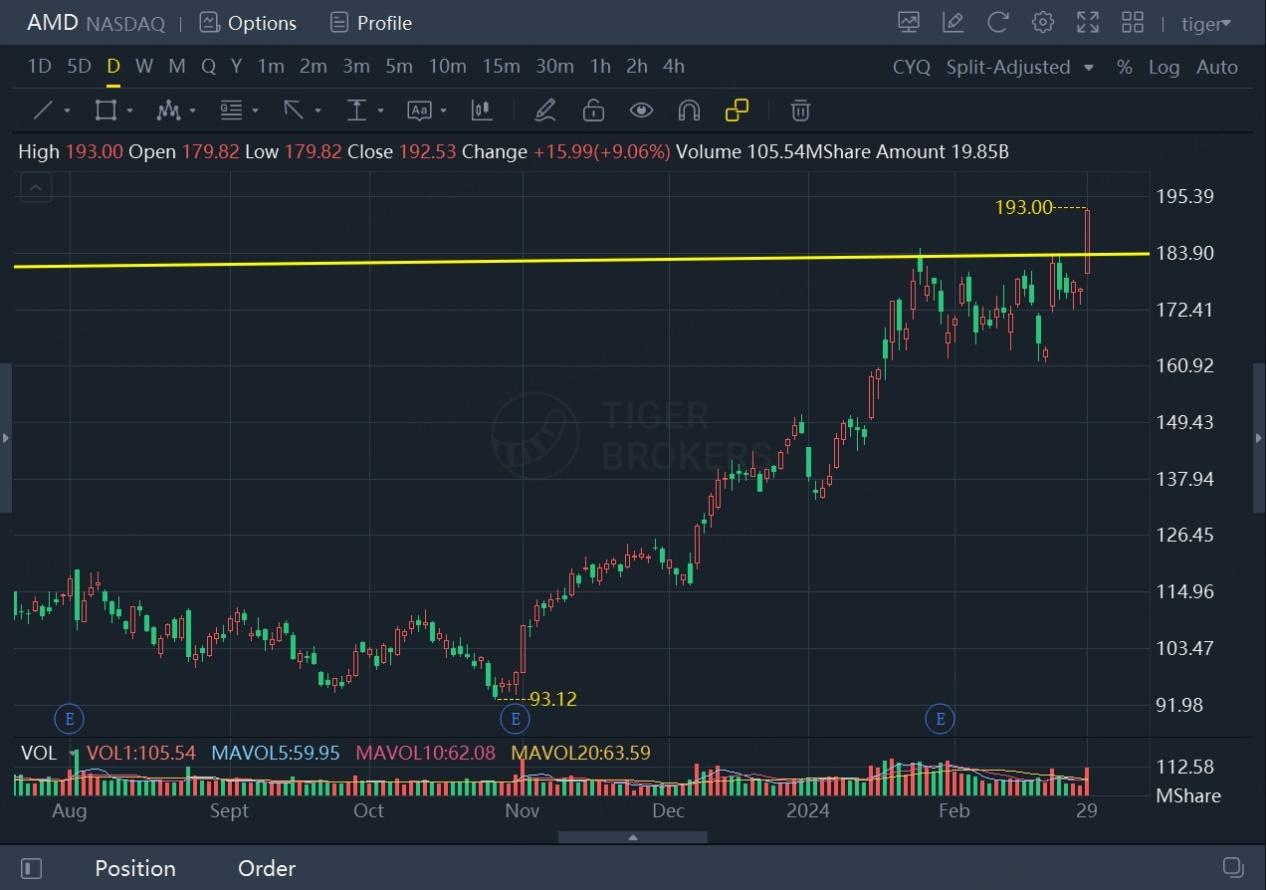The image size is (1266, 890).
Task: Open chart settings gear
Action: coord(1043,23)
